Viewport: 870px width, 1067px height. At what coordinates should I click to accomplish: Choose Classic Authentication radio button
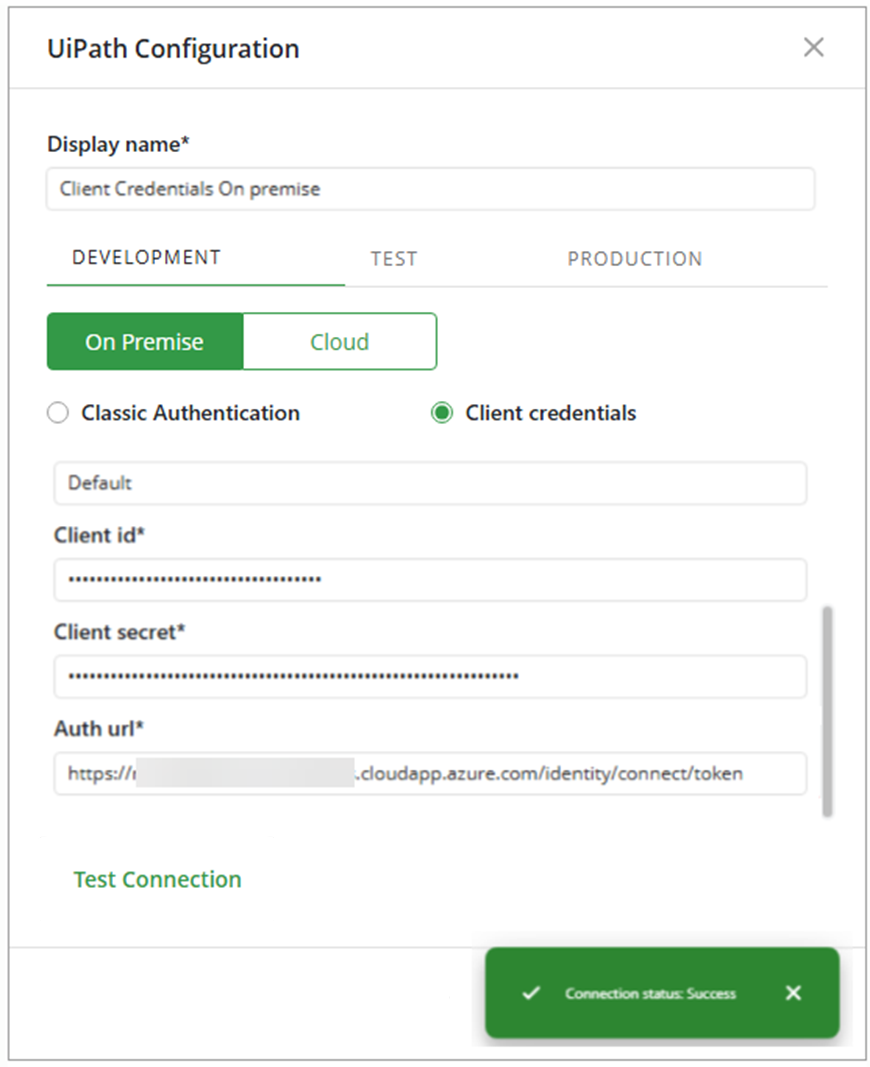(58, 412)
